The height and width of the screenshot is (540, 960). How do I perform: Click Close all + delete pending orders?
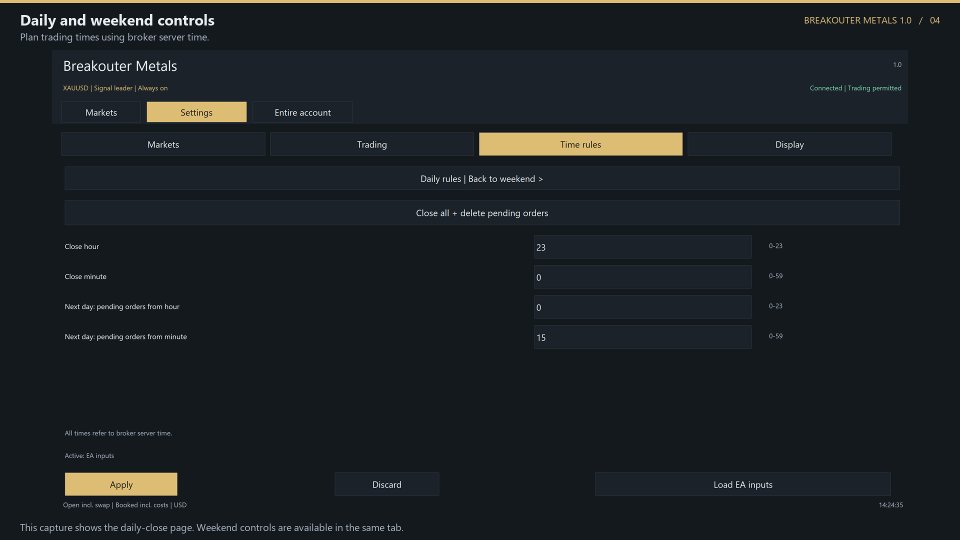click(x=482, y=213)
